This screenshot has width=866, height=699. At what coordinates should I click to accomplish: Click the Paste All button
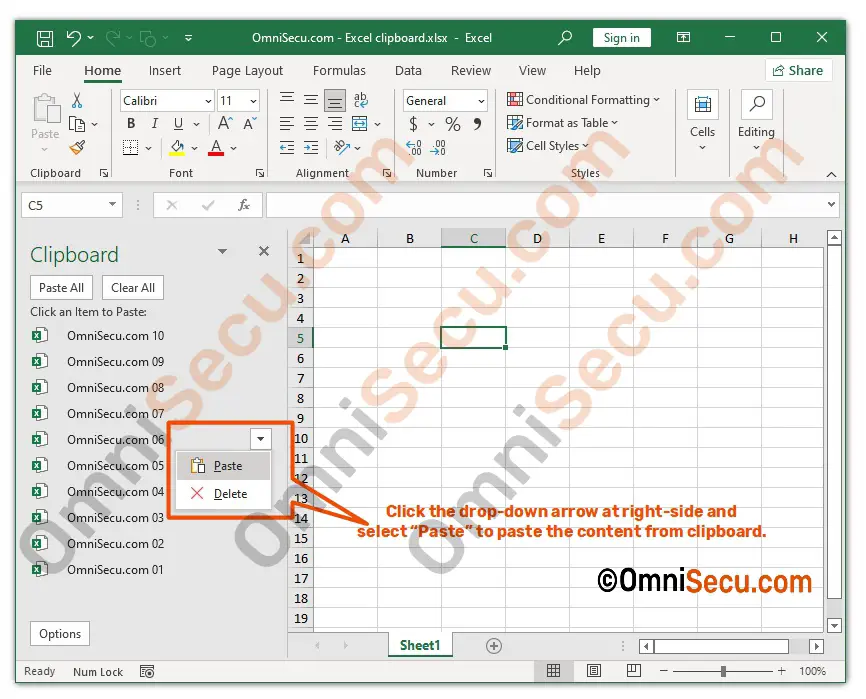61,288
